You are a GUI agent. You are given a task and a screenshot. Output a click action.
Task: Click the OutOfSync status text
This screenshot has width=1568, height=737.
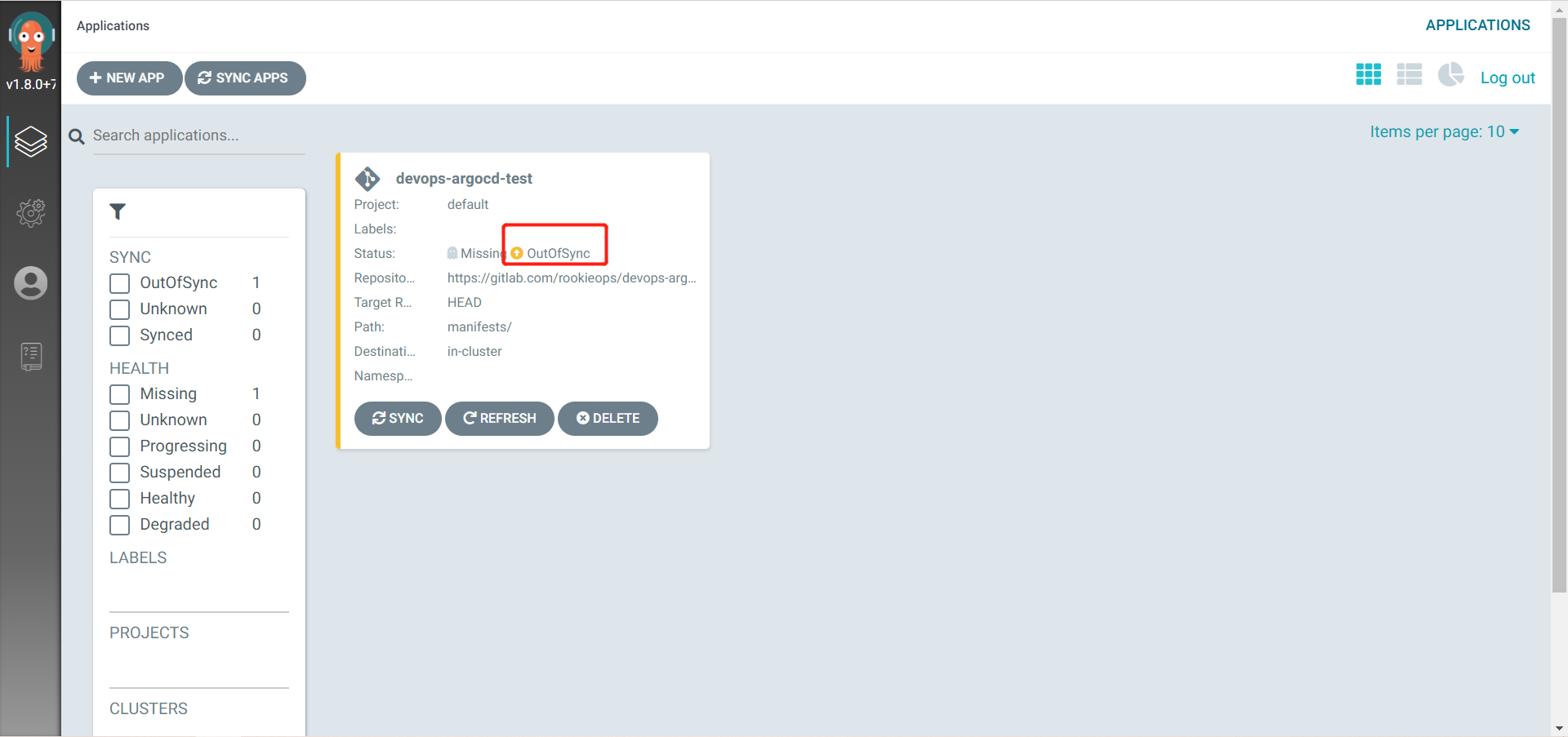pos(559,254)
